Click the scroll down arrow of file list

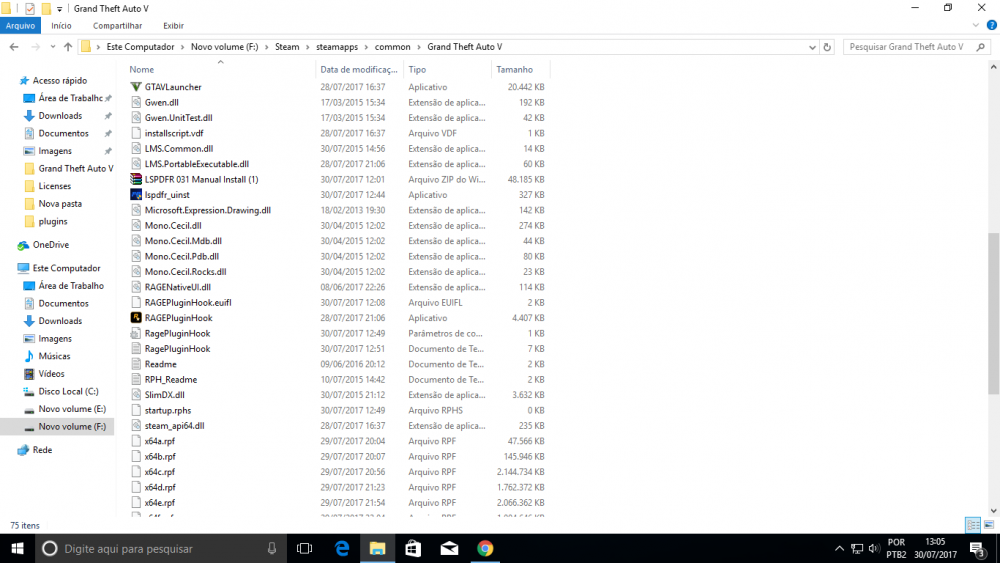[994, 511]
